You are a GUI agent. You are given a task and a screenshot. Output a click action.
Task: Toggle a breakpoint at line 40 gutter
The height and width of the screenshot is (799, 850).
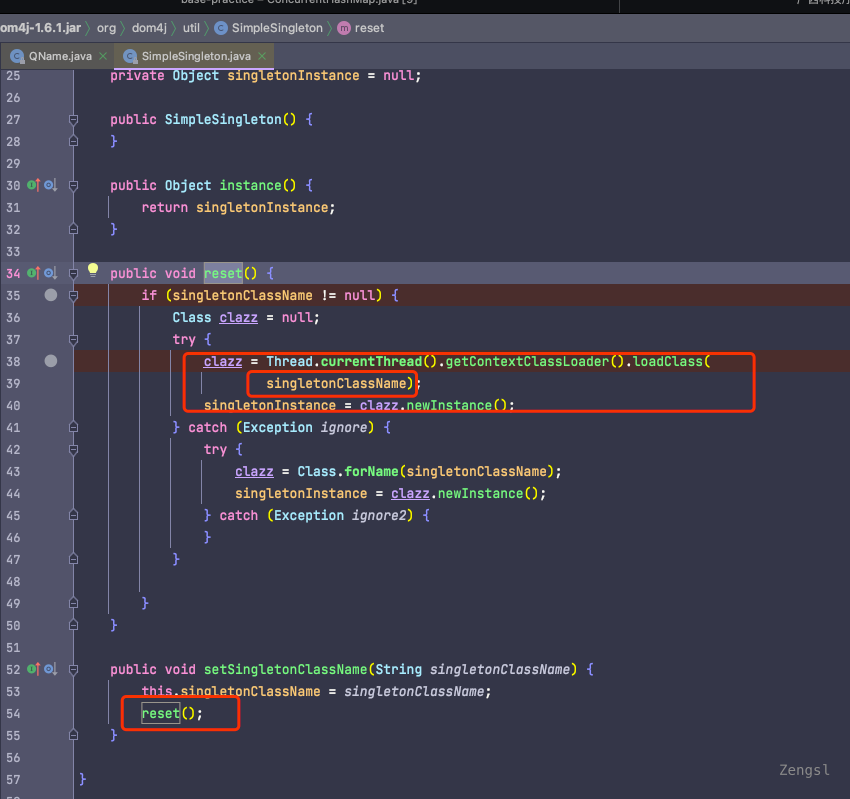coord(50,405)
